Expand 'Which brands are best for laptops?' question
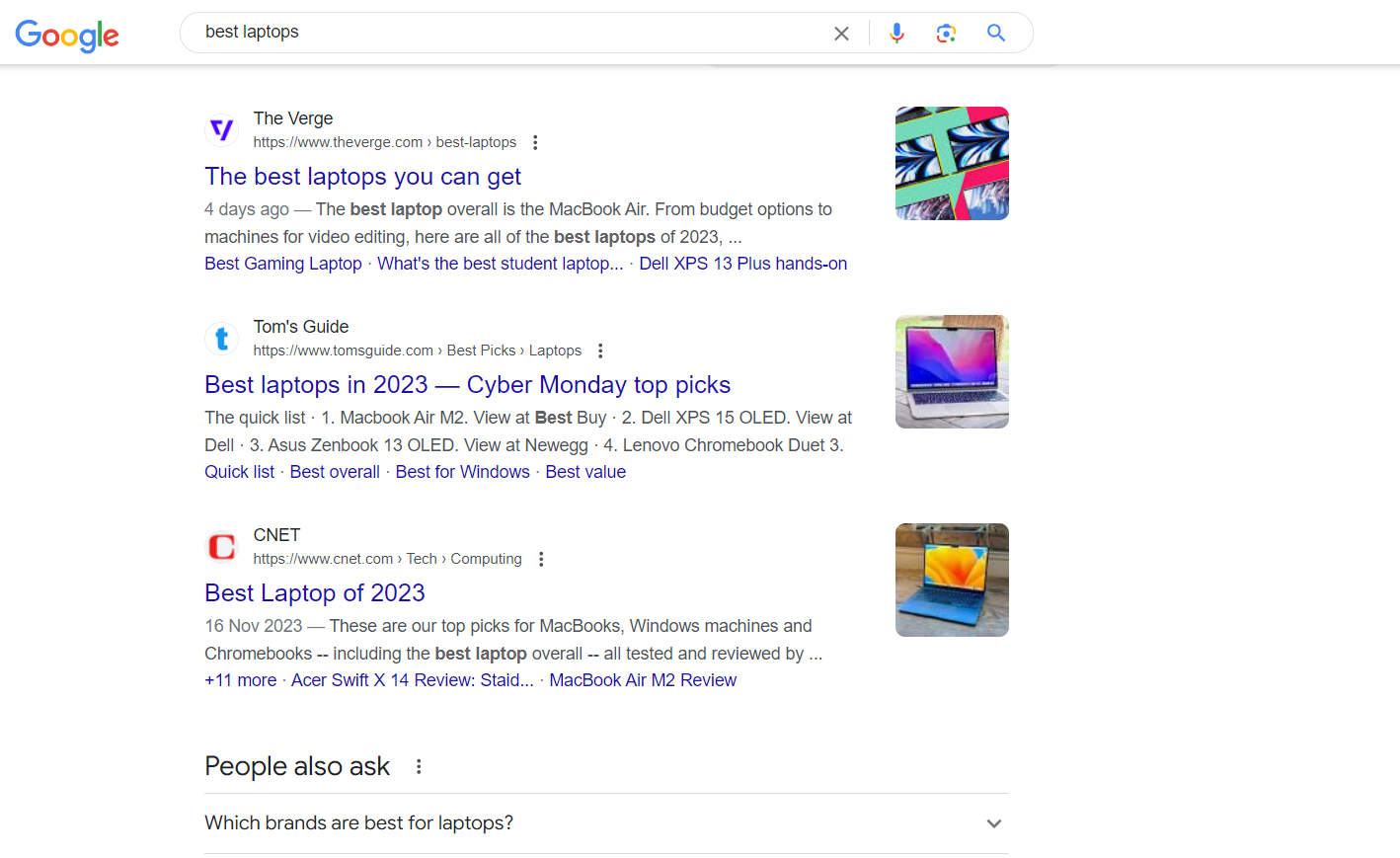1400x858 pixels. [x=606, y=823]
